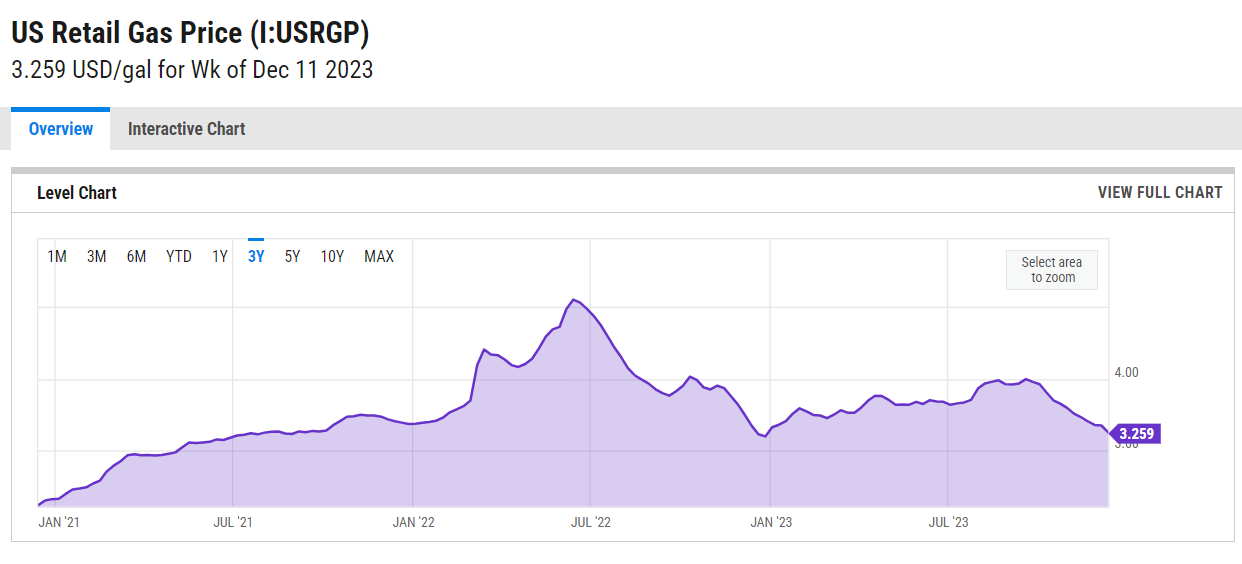Select the 1Y range option
This screenshot has width=1242, height=564.
pos(220,257)
